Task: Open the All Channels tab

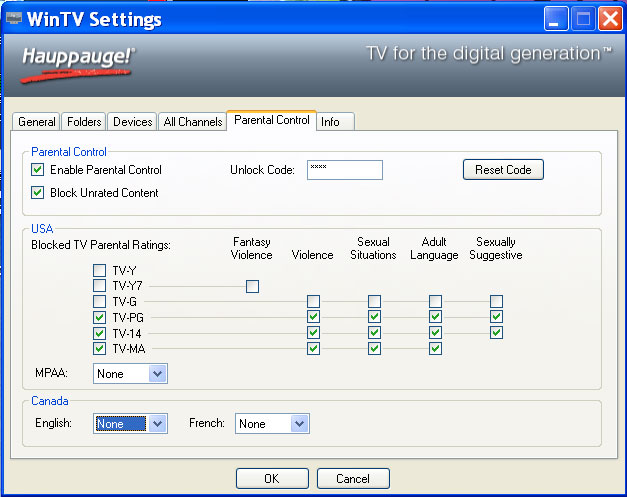Action: click(192, 122)
